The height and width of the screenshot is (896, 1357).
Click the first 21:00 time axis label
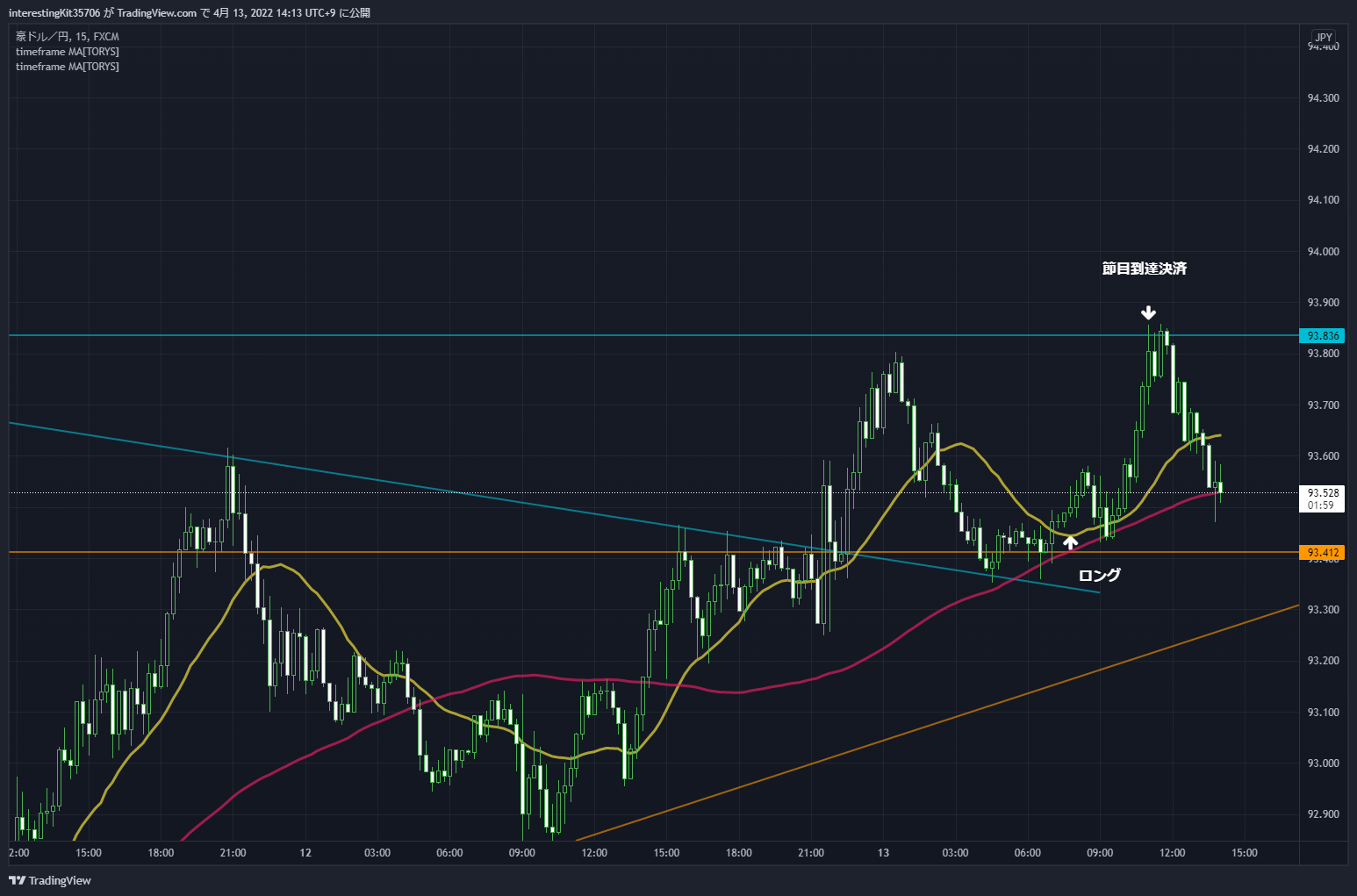[233, 853]
